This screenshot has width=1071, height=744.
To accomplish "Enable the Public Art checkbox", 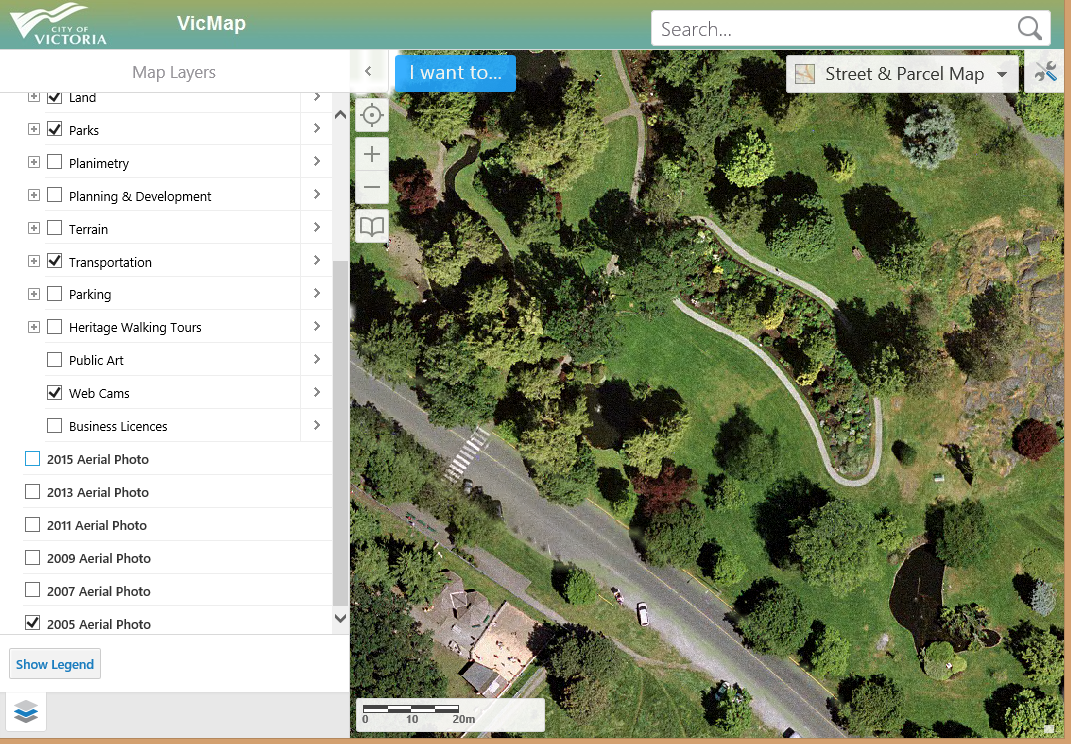I will [x=55, y=359].
